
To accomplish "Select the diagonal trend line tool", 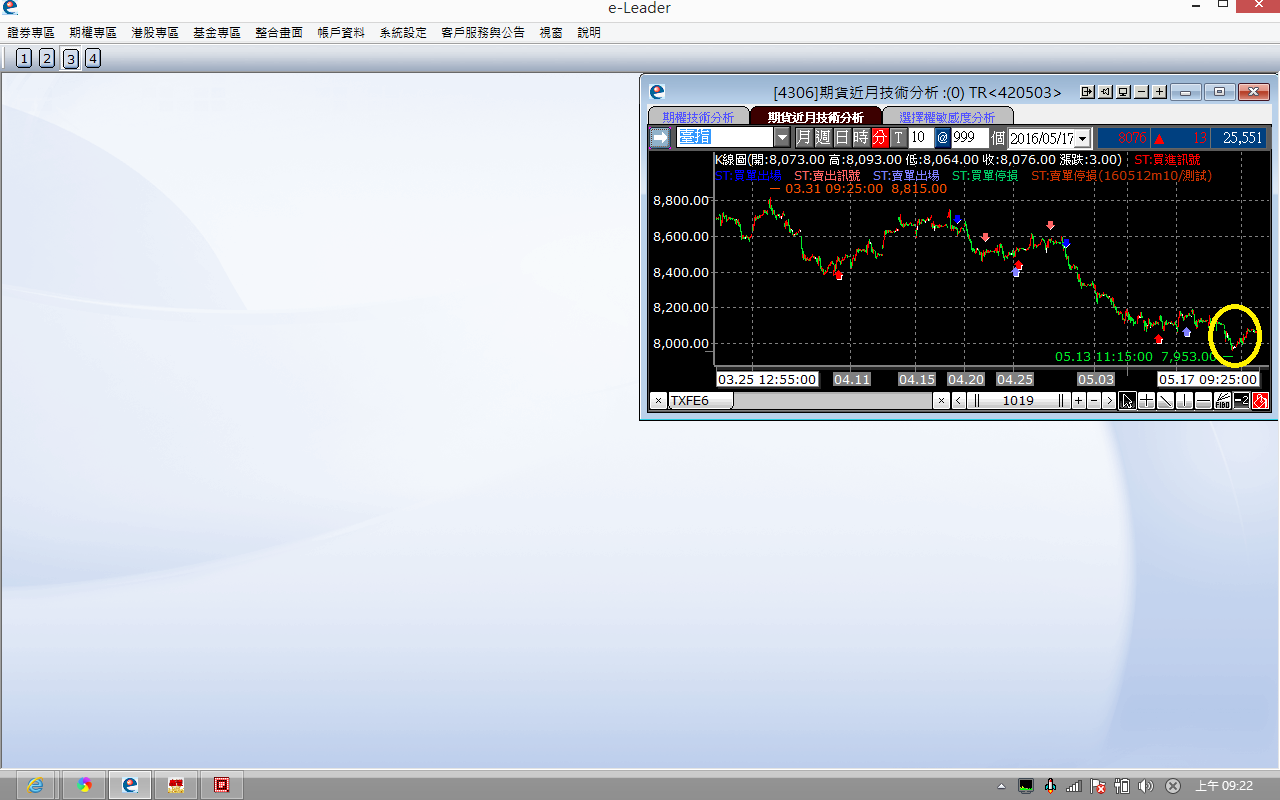I will point(1165,401).
